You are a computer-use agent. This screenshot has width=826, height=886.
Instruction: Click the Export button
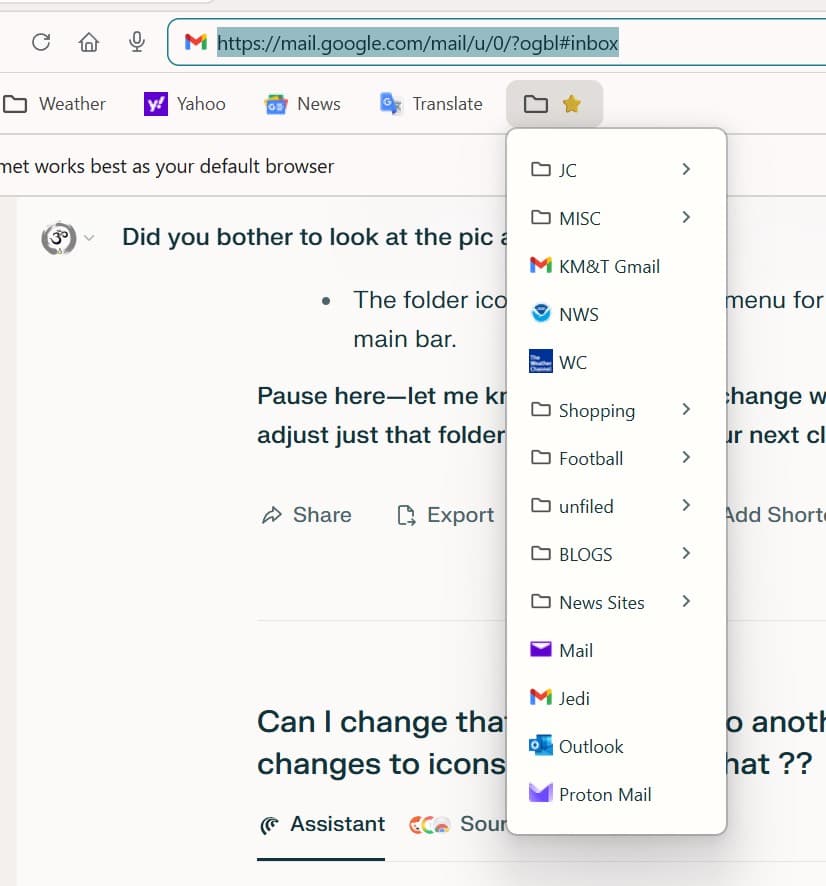445,515
